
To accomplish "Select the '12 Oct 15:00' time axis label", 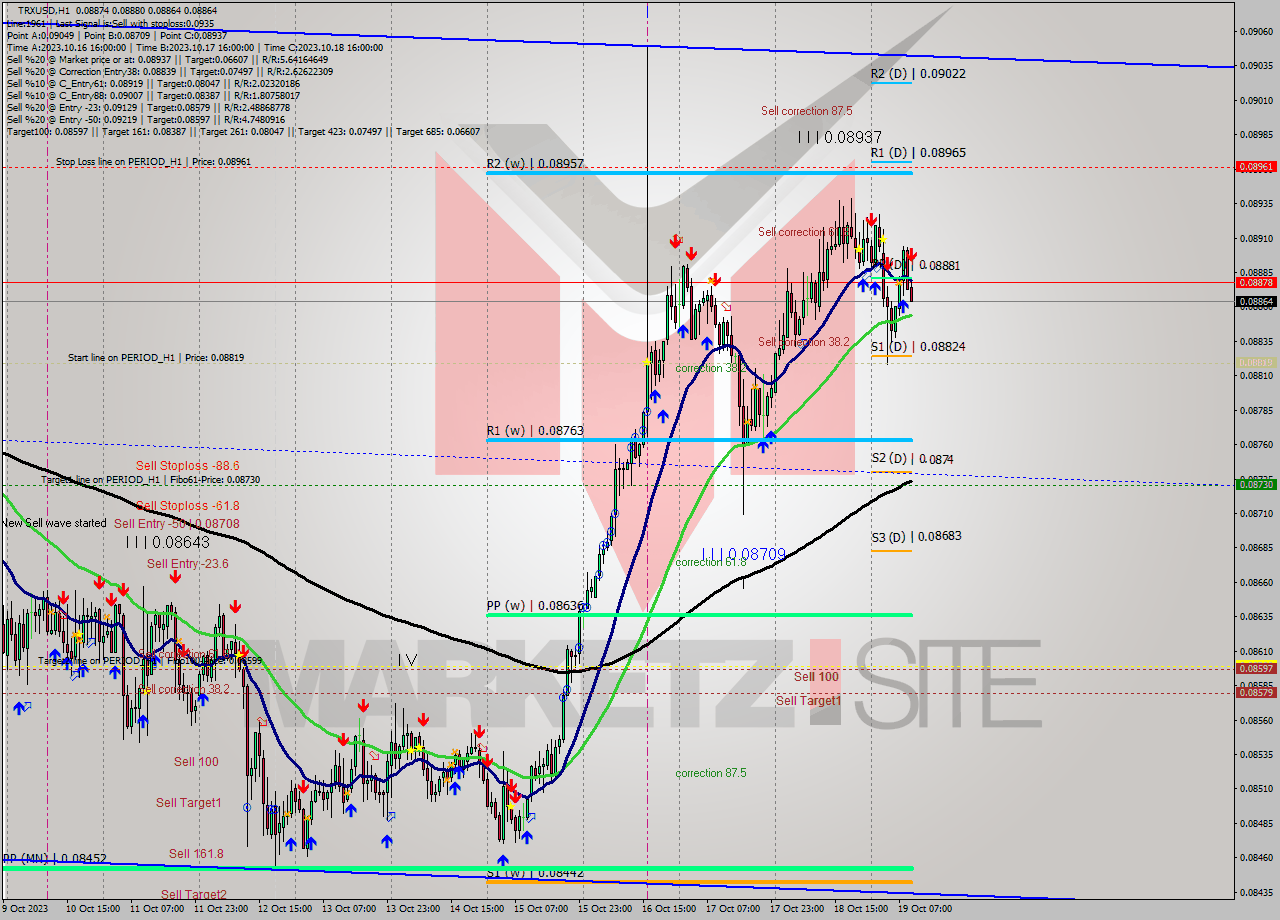I will point(283,909).
